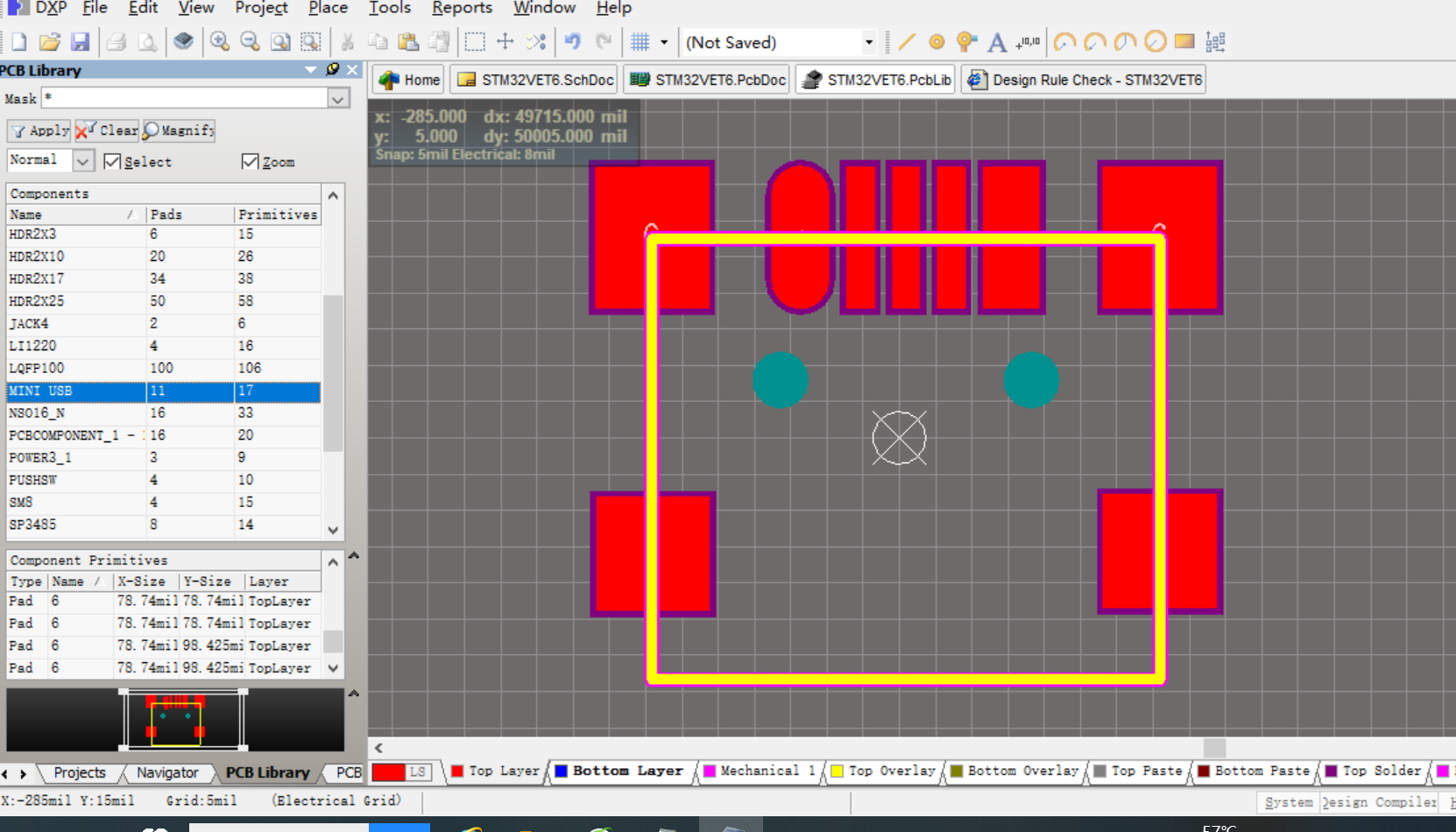Click the Magnify button
The width and height of the screenshot is (1456, 832).
[179, 130]
